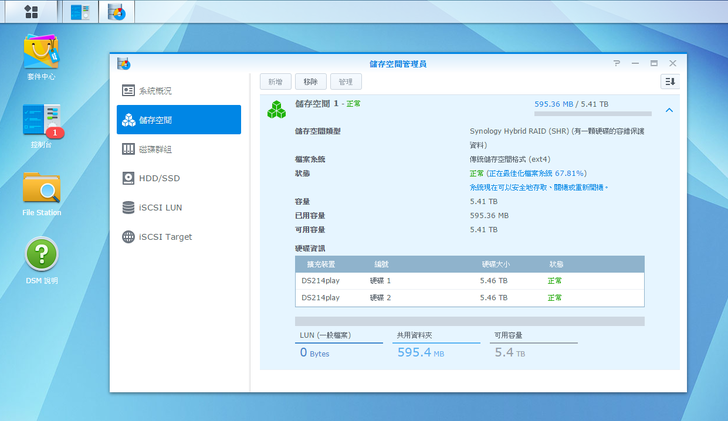This screenshot has height=421, width=728.
Task: Open 系統概況 overview section
Action: pyautogui.click(x=178, y=91)
